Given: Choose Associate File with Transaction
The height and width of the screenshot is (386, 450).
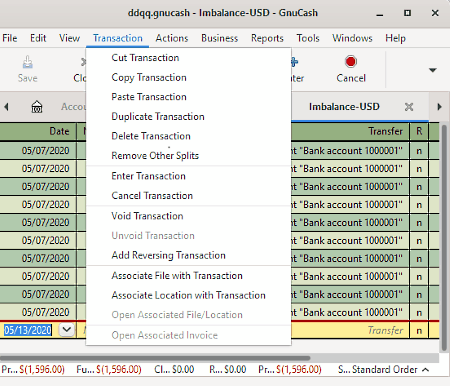Looking at the screenshot, I should tap(188, 276).
